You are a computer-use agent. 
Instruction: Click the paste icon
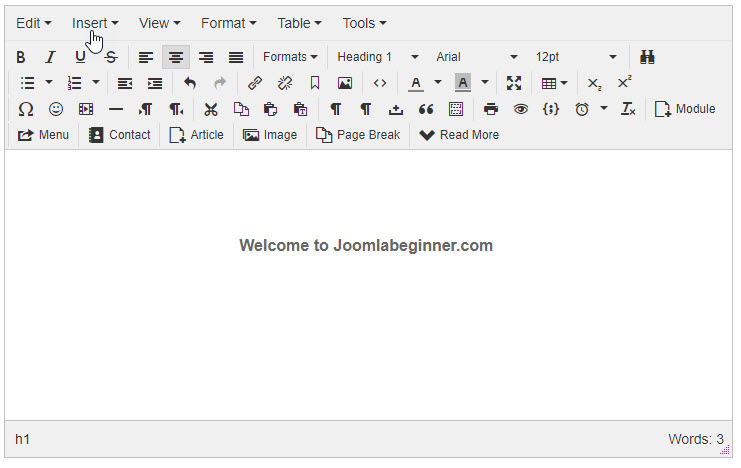point(270,109)
